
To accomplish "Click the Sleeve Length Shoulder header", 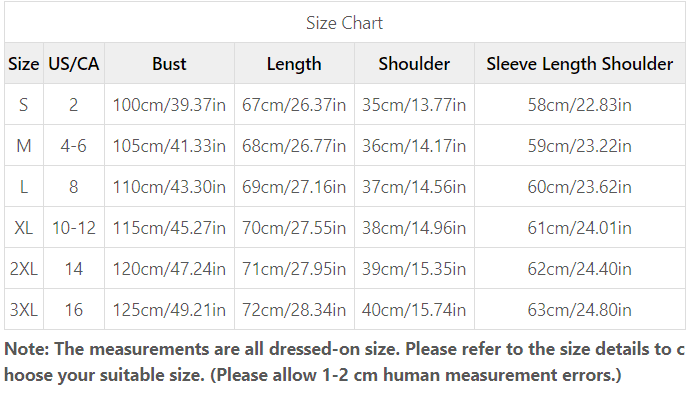I will [x=580, y=64].
